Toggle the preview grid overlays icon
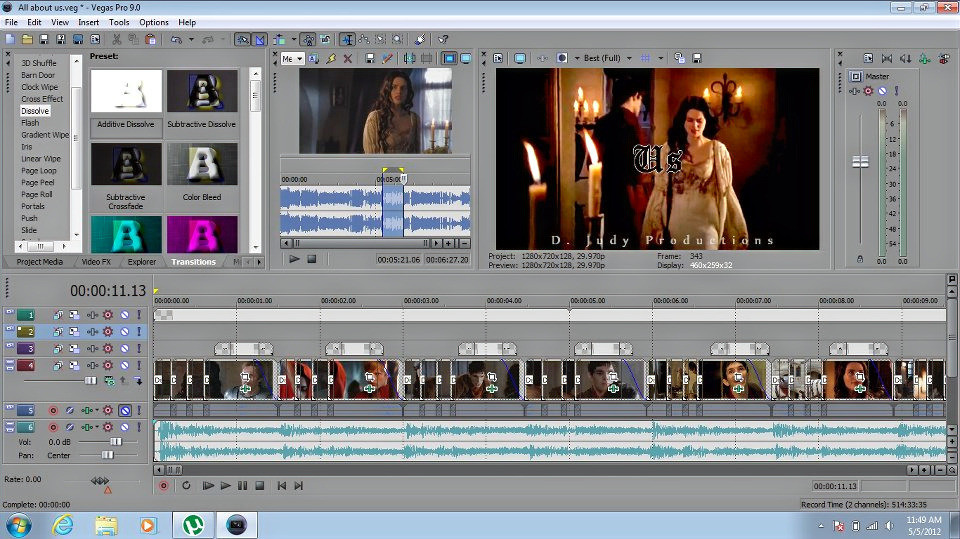This screenshot has height=539, width=960. pyautogui.click(x=645, y=58)
